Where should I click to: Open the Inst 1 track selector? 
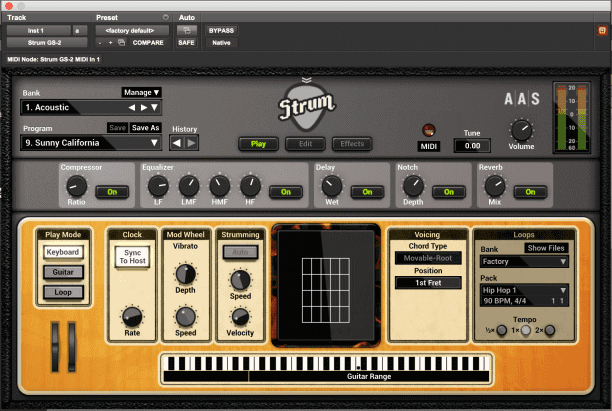(x=39, y=30)
